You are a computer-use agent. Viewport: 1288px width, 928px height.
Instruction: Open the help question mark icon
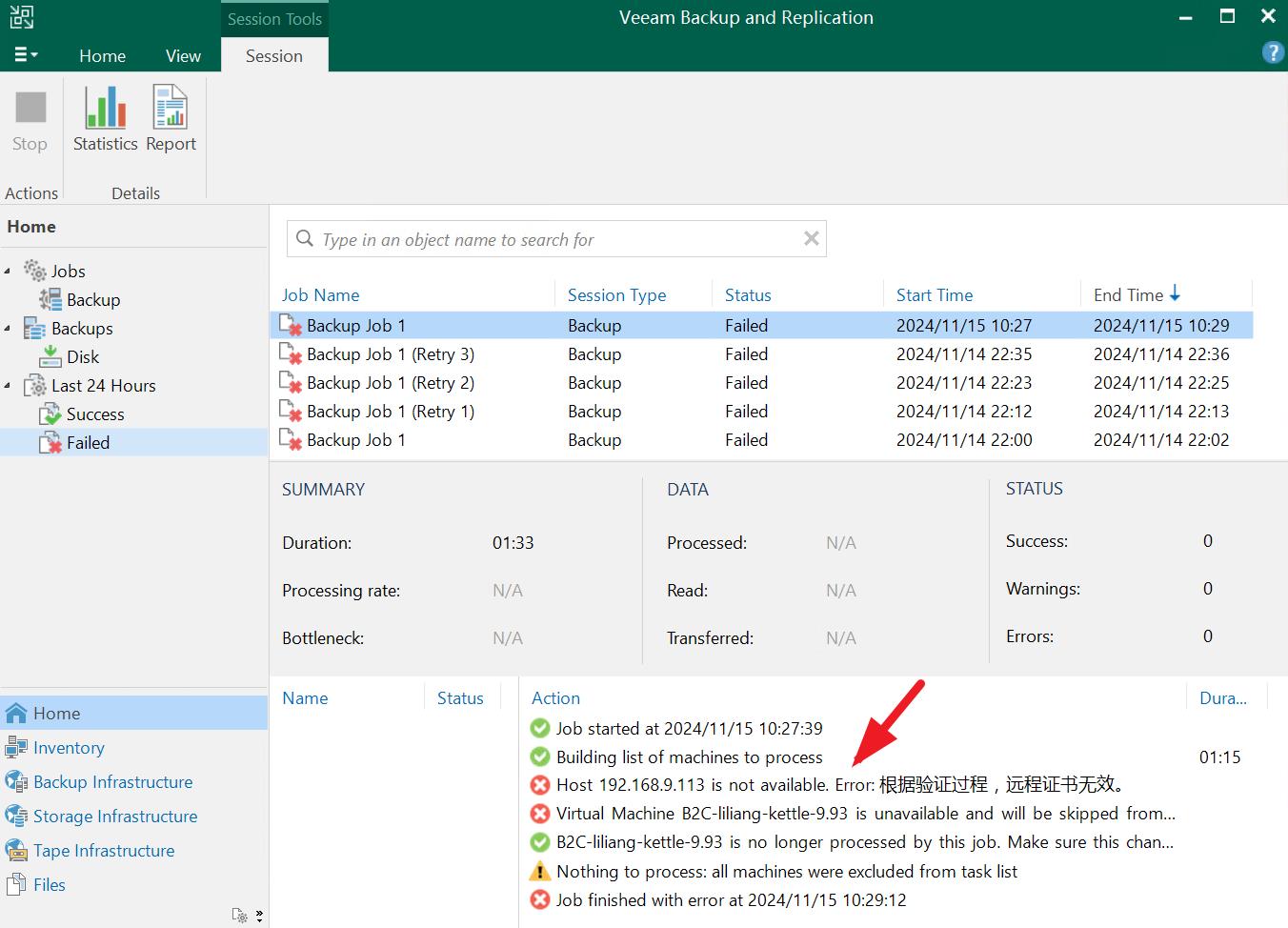click(x=1273, y=52)
